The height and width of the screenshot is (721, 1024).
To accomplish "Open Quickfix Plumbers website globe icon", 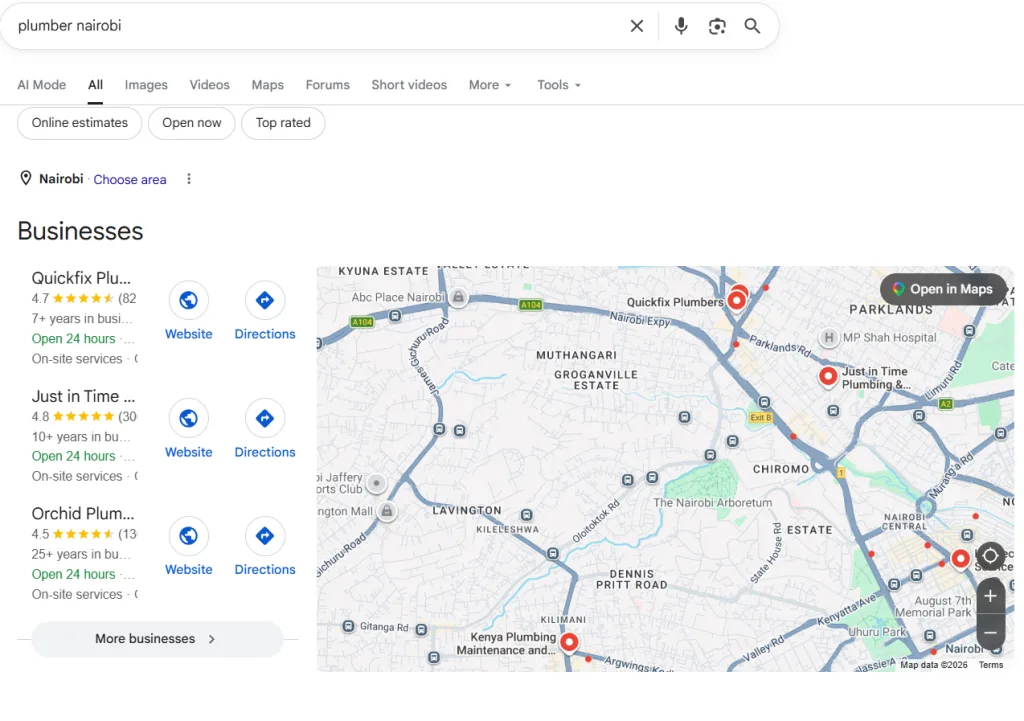I will click(x=189, y=300).
